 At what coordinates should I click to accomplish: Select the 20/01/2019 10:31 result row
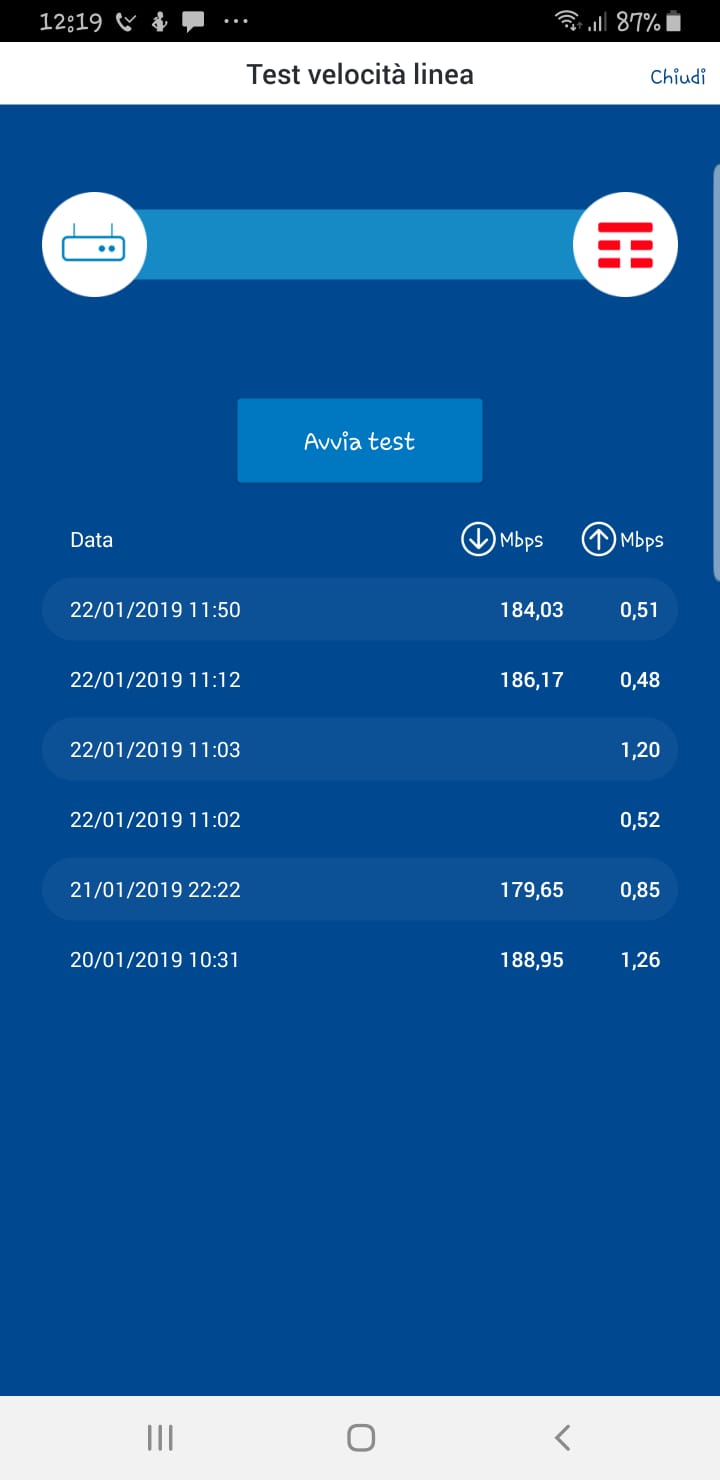coord(360,959)
